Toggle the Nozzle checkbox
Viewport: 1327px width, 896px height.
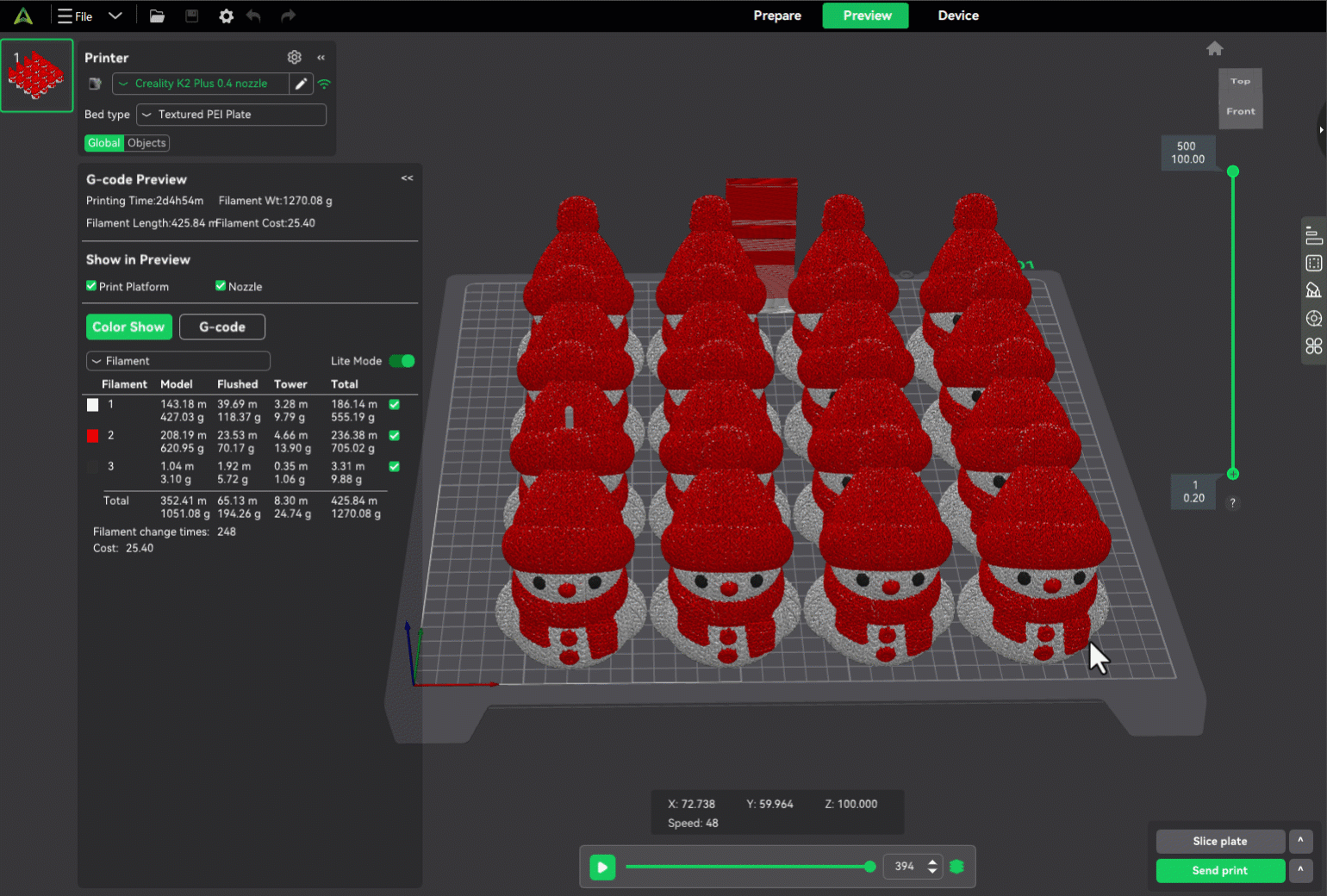point(221,286)
